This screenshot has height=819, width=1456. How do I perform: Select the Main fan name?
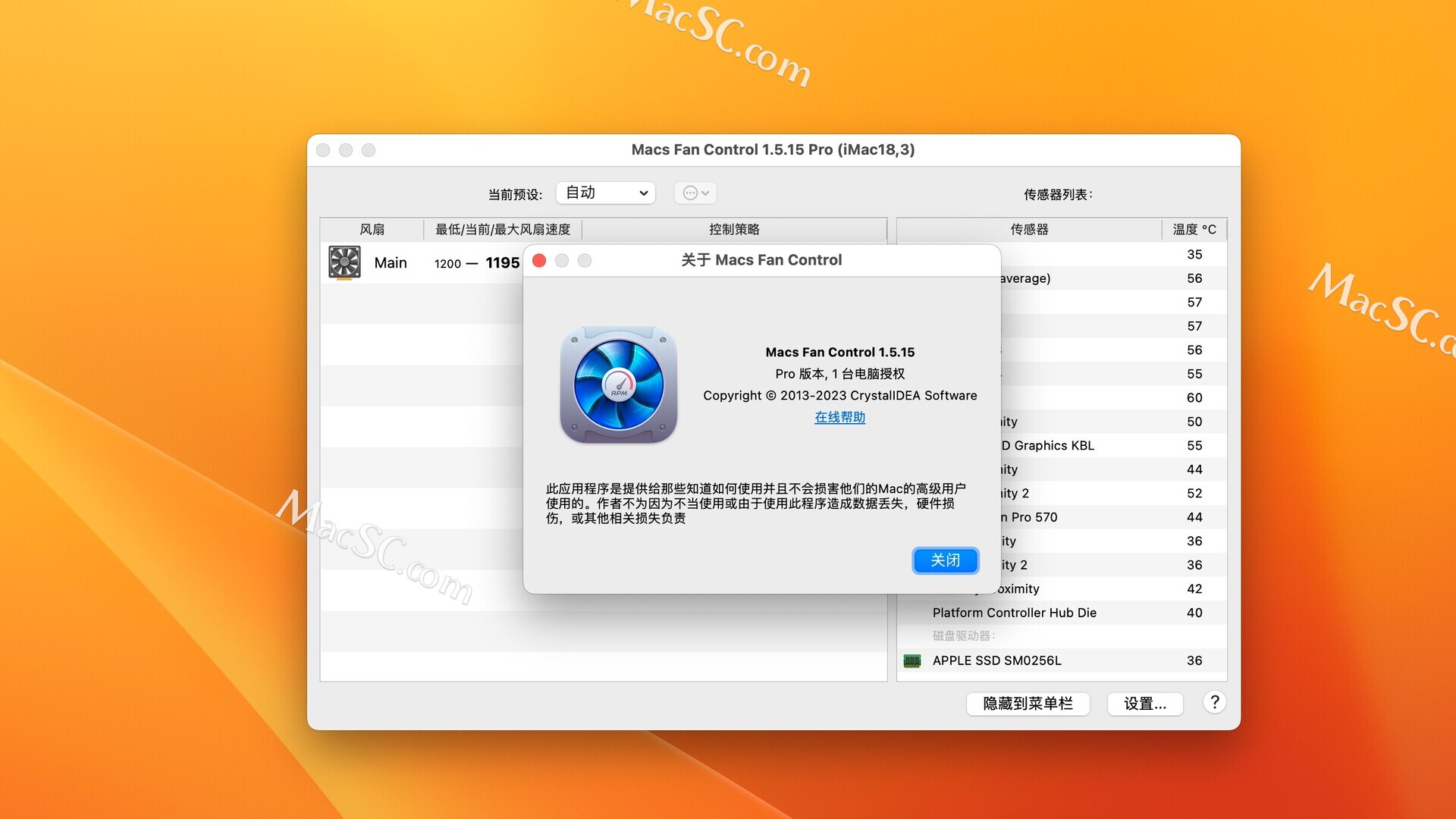(x=391, y=263)
